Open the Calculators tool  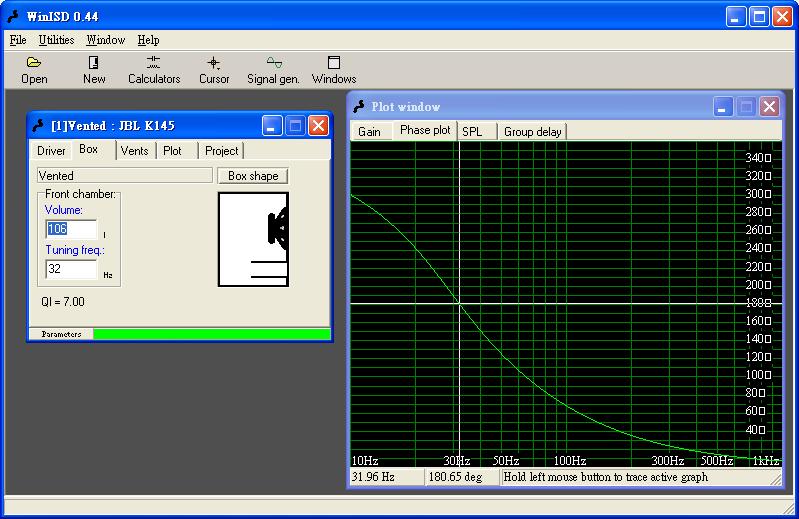[154, 69]
